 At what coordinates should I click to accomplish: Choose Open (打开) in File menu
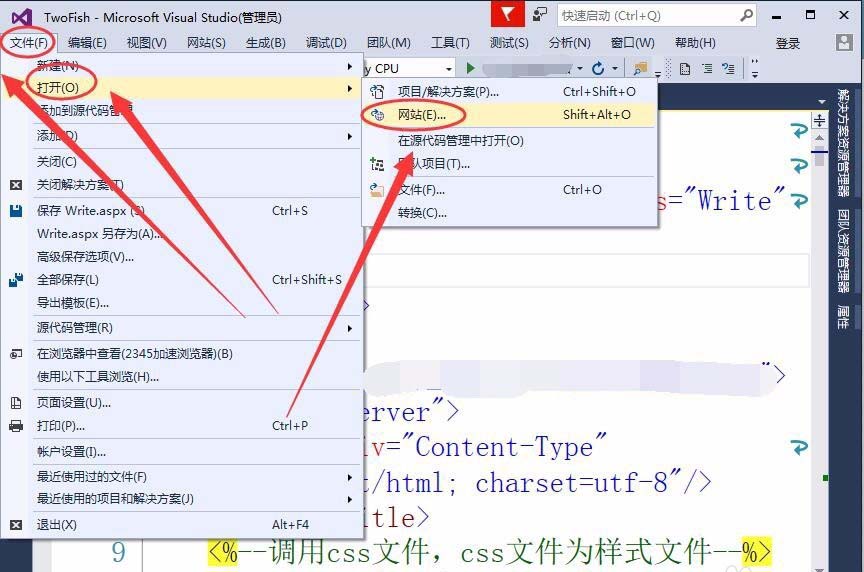(x=182, y=88)
